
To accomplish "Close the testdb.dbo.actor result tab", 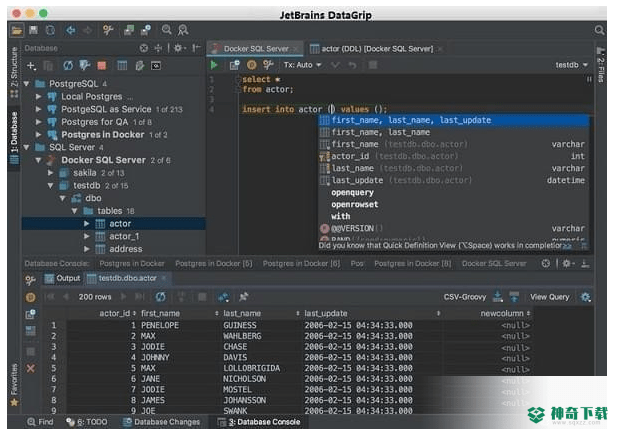I will [164, 278].
